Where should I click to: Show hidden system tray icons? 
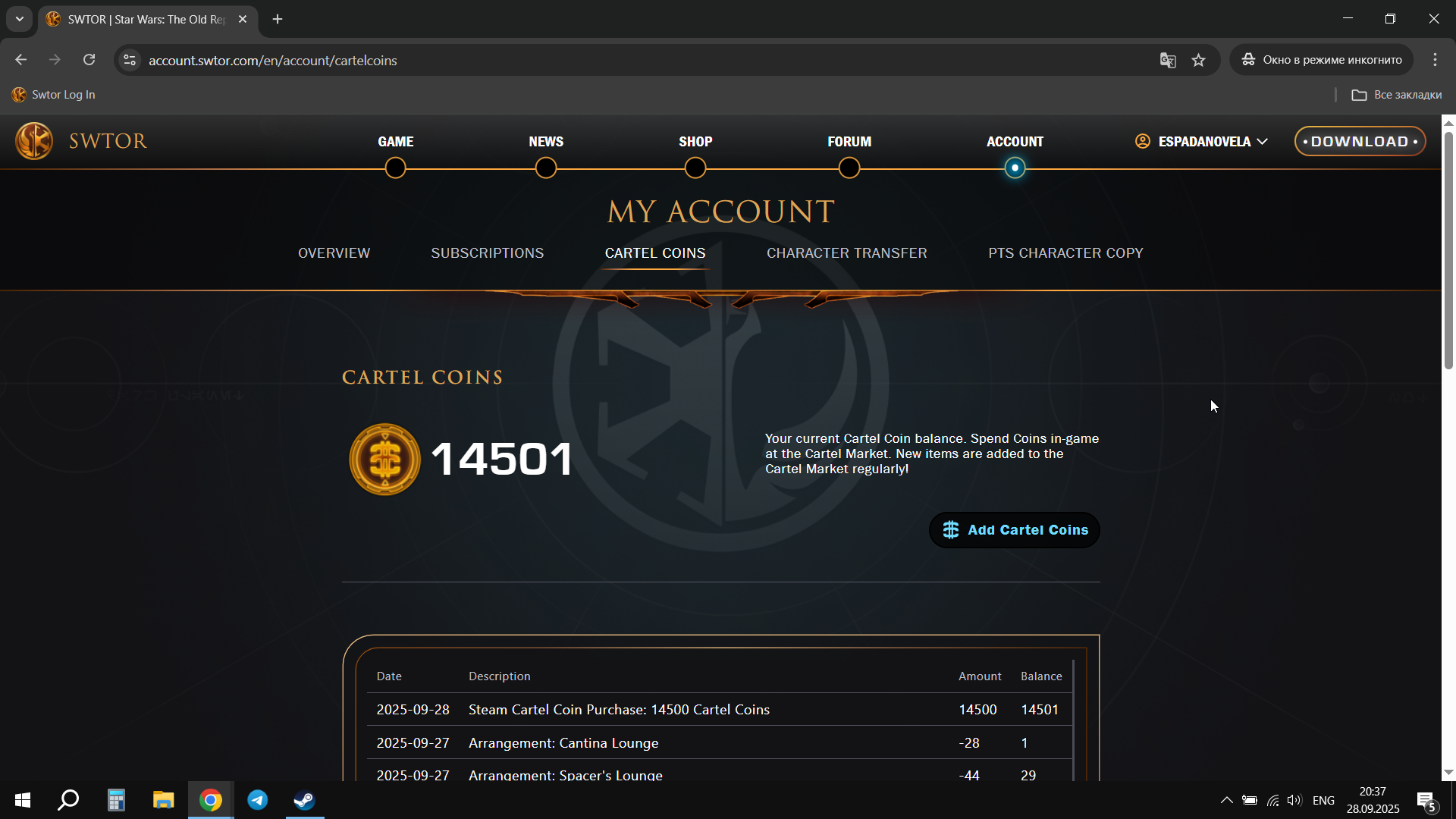tap(1226, 800)
